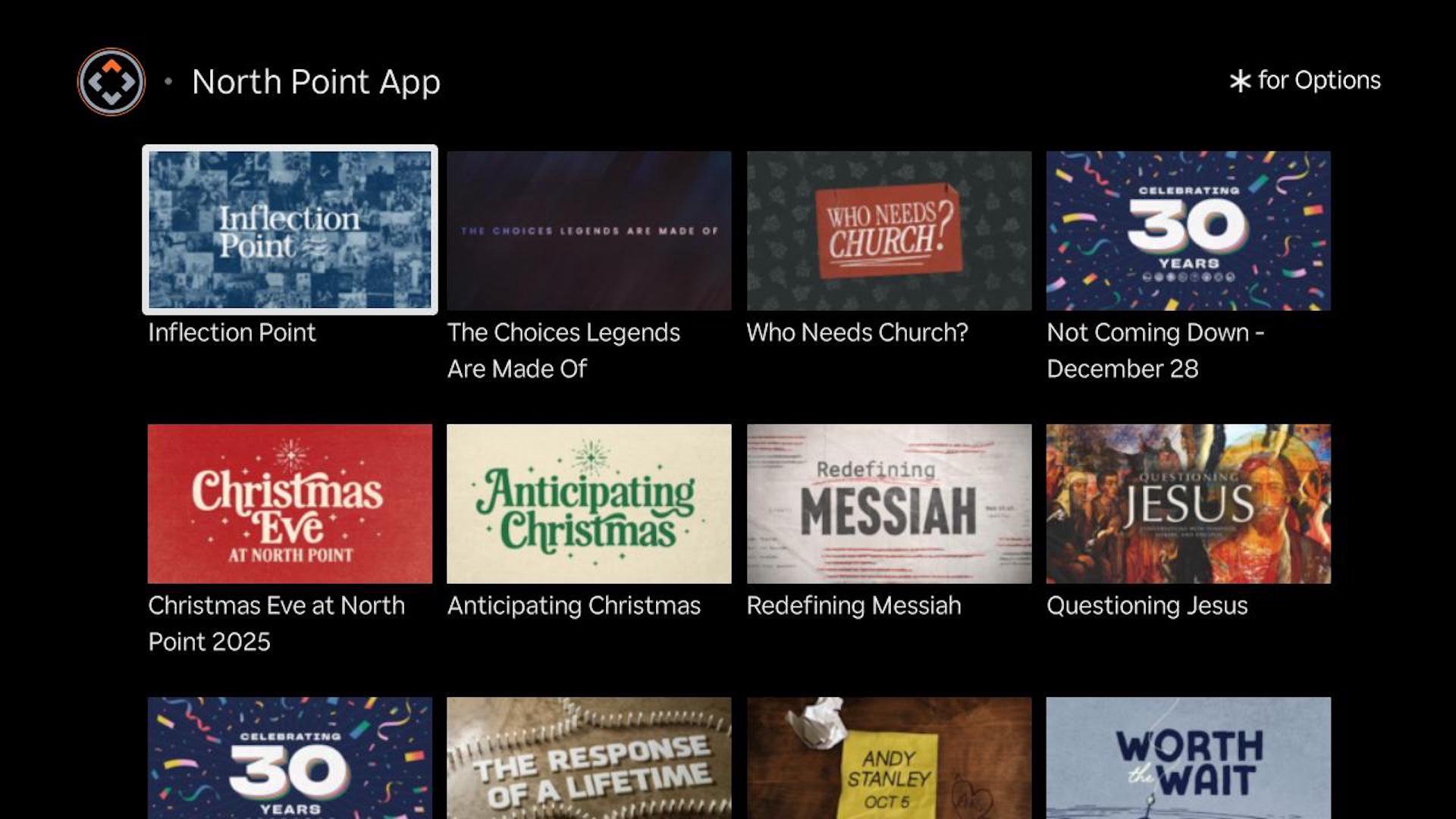Screen dimensions: 1456x819
Task: Select the Questioning Jesus thumbnail
Action: click(x=1188, y=504)
